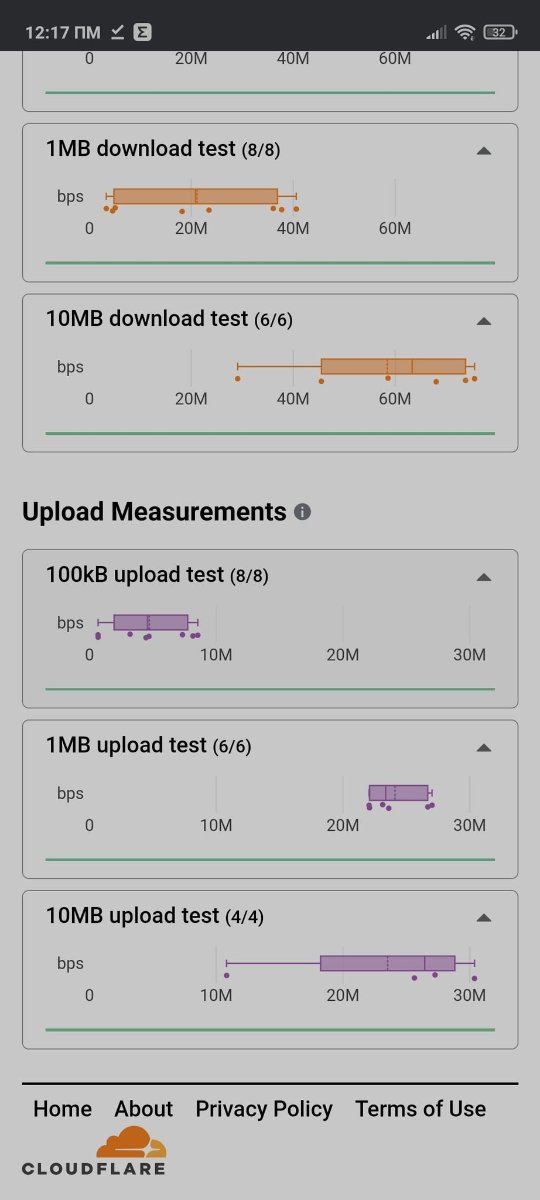Tap the Sigma notification icon in status bar
540x1200 pixels.
[143, 32]
